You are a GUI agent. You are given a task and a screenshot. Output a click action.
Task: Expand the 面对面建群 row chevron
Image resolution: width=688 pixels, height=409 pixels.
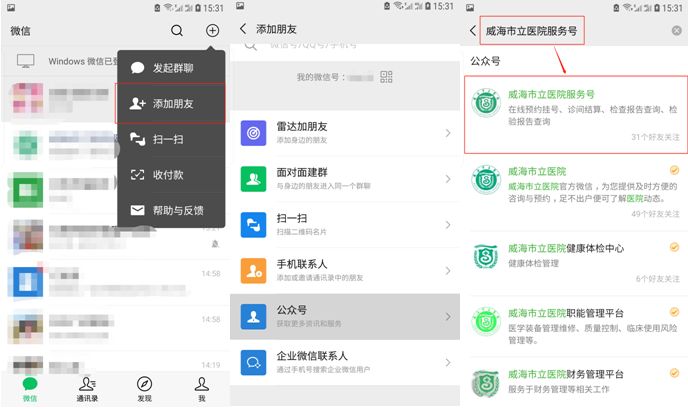(448, 179)
